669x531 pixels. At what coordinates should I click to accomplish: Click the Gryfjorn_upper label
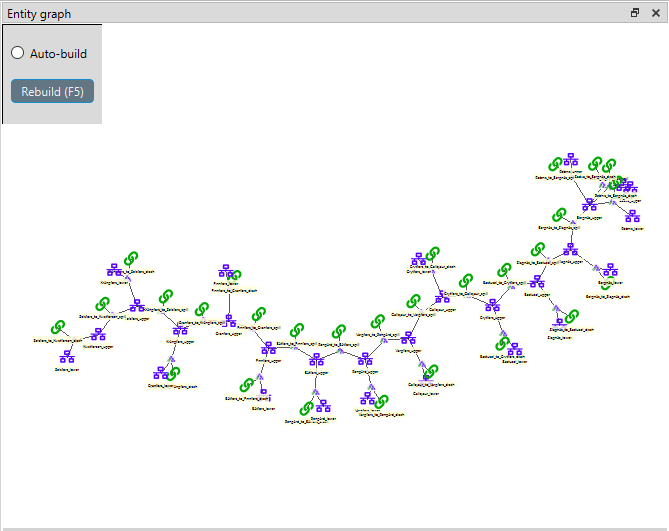pos(492,318)
